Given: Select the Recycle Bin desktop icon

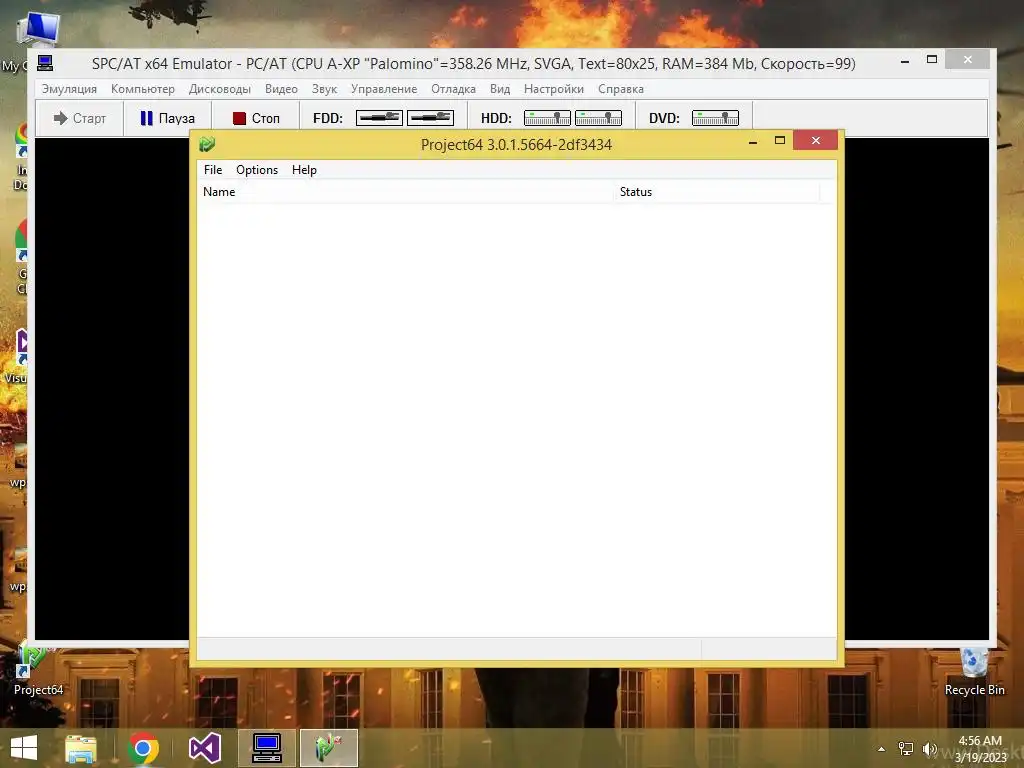Looking at the screenshot, I should point(974,671).
